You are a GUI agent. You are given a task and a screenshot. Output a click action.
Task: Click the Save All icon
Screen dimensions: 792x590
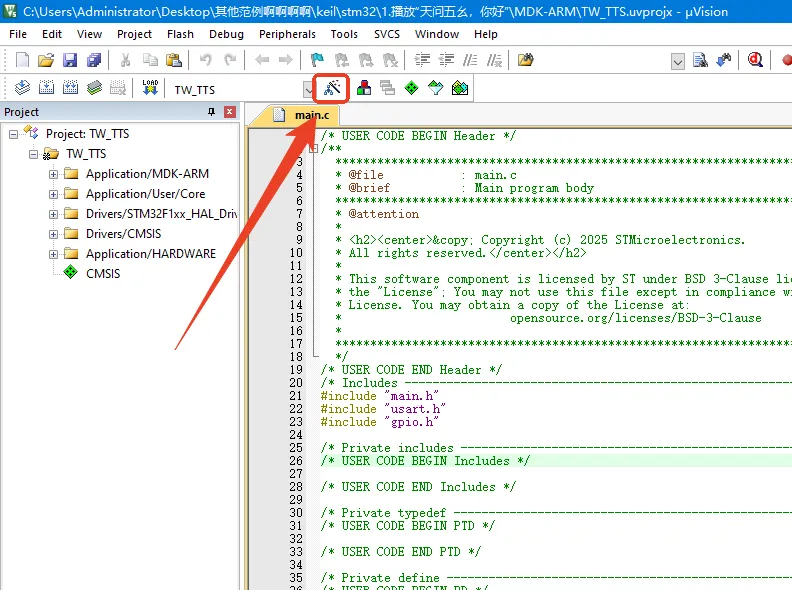(92, 60)
